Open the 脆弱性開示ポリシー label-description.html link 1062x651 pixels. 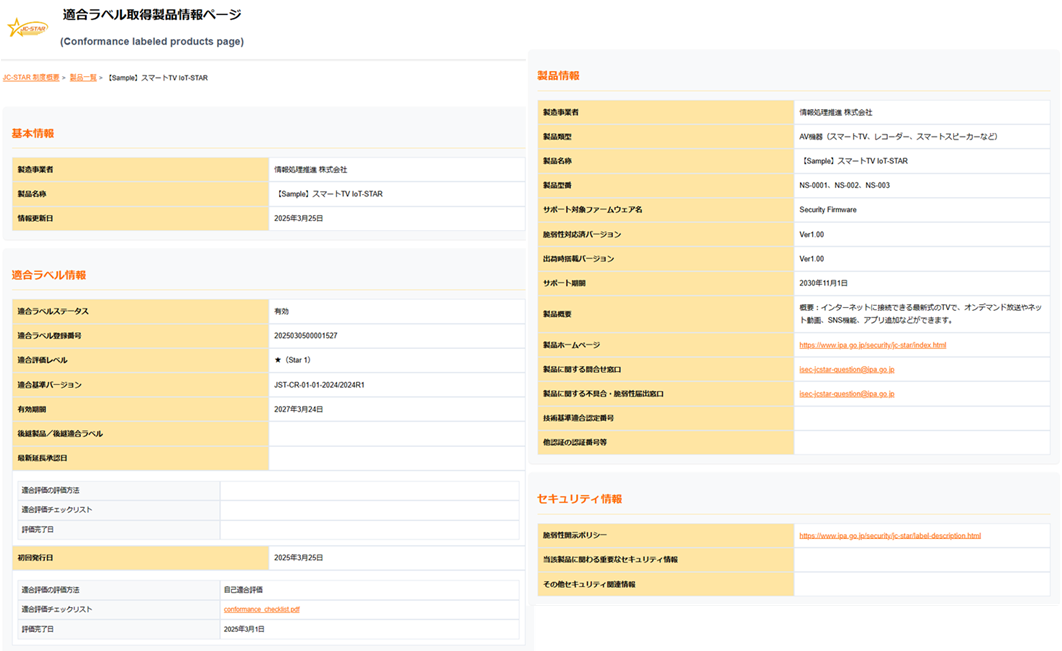point(889,536)
